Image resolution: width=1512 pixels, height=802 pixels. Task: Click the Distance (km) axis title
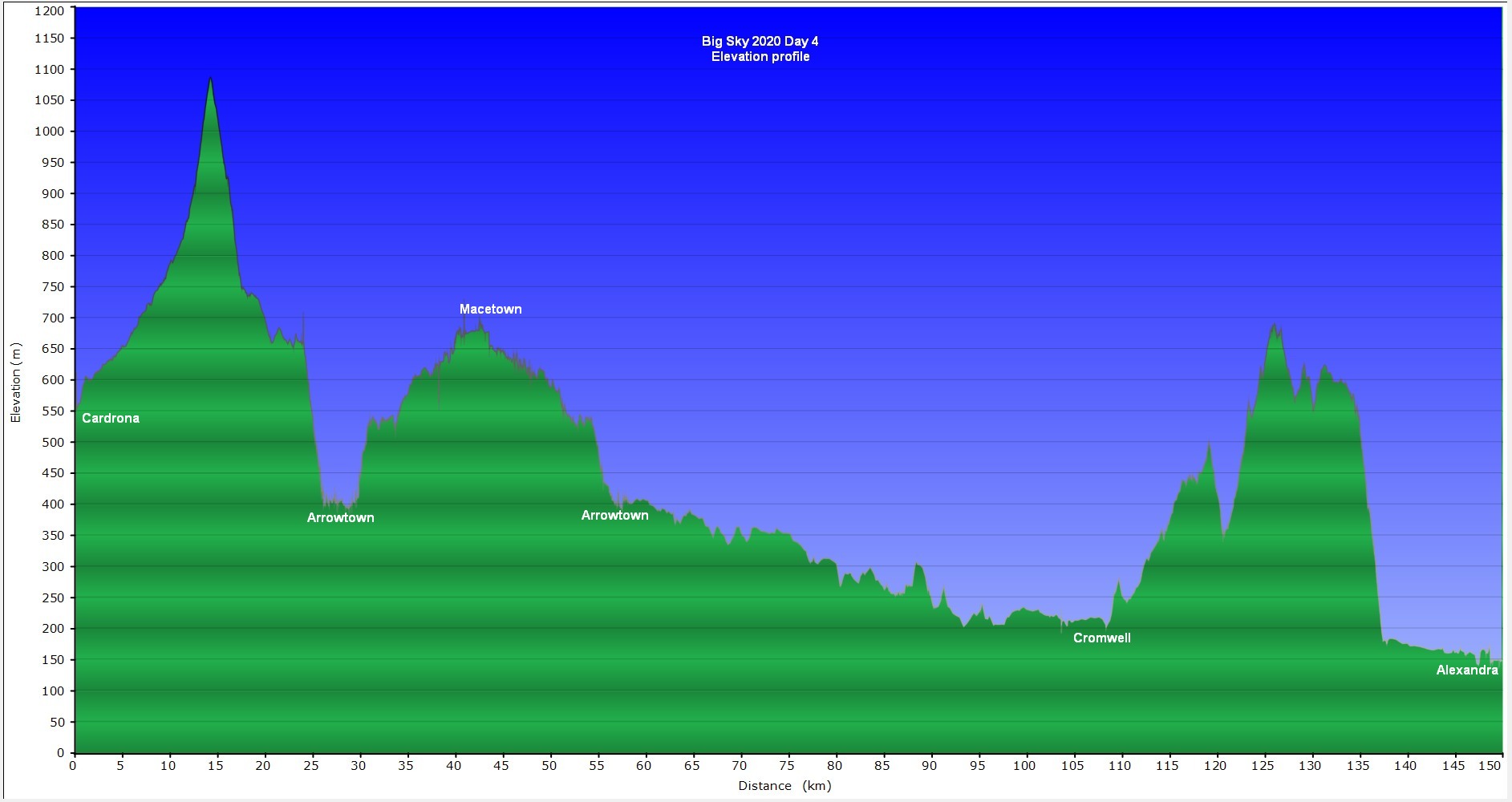pos(784,786)
